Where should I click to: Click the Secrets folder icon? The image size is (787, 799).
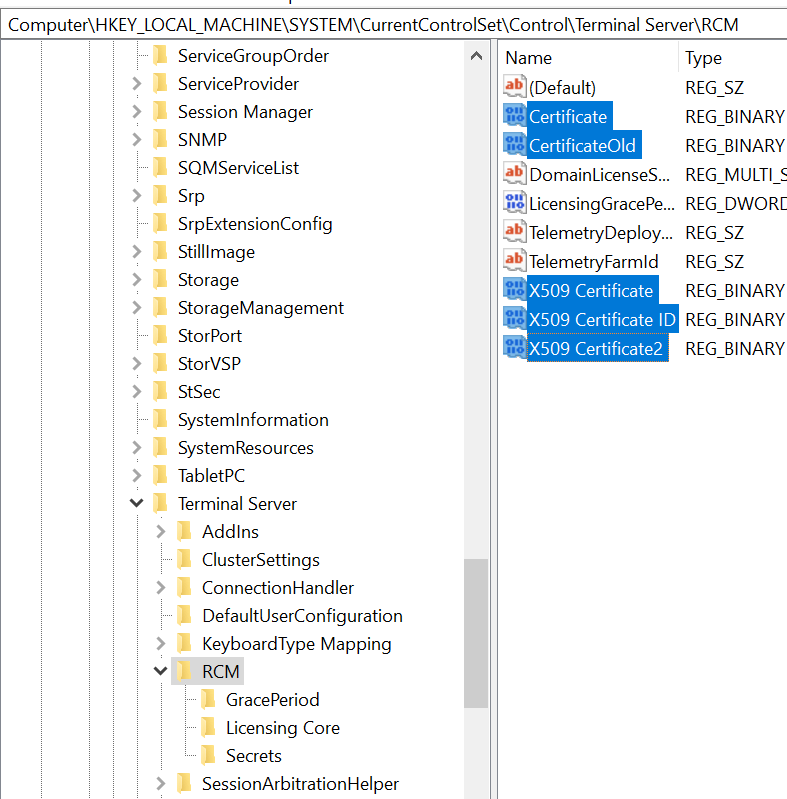coord(208,756)
